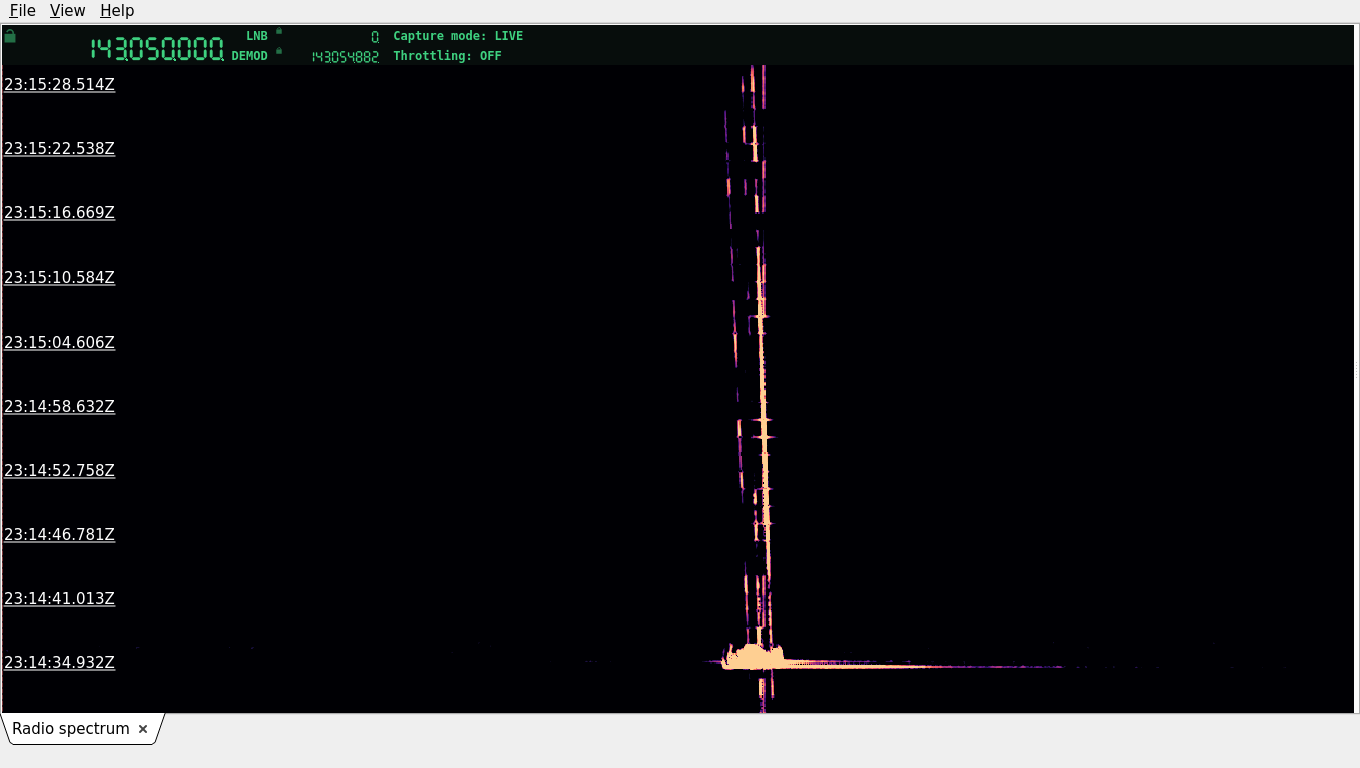
Task: Select timestamp 23:14:41.013Z
Action: pos(59,599)
